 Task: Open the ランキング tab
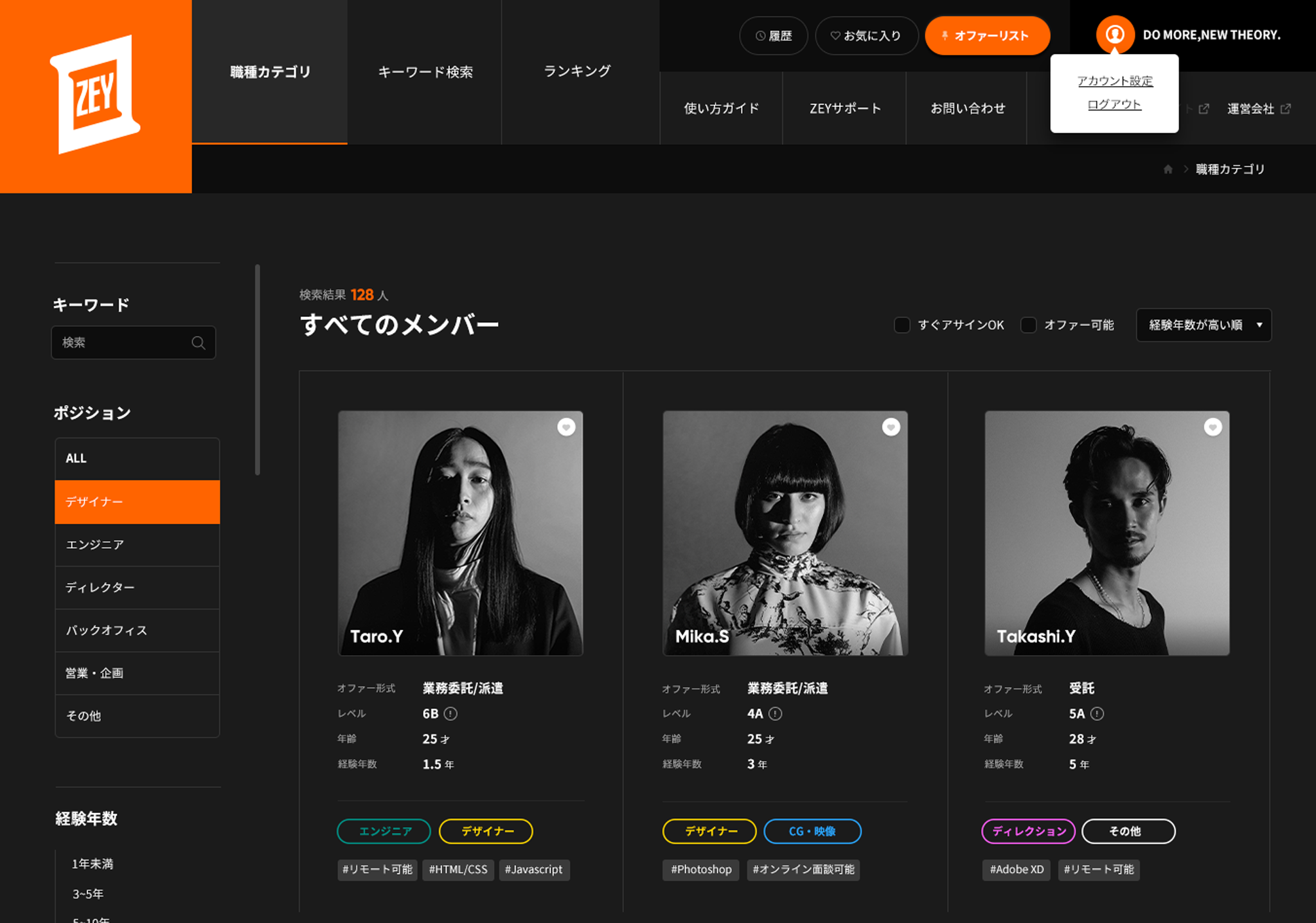pyautogui.click(x=577, y=72)
